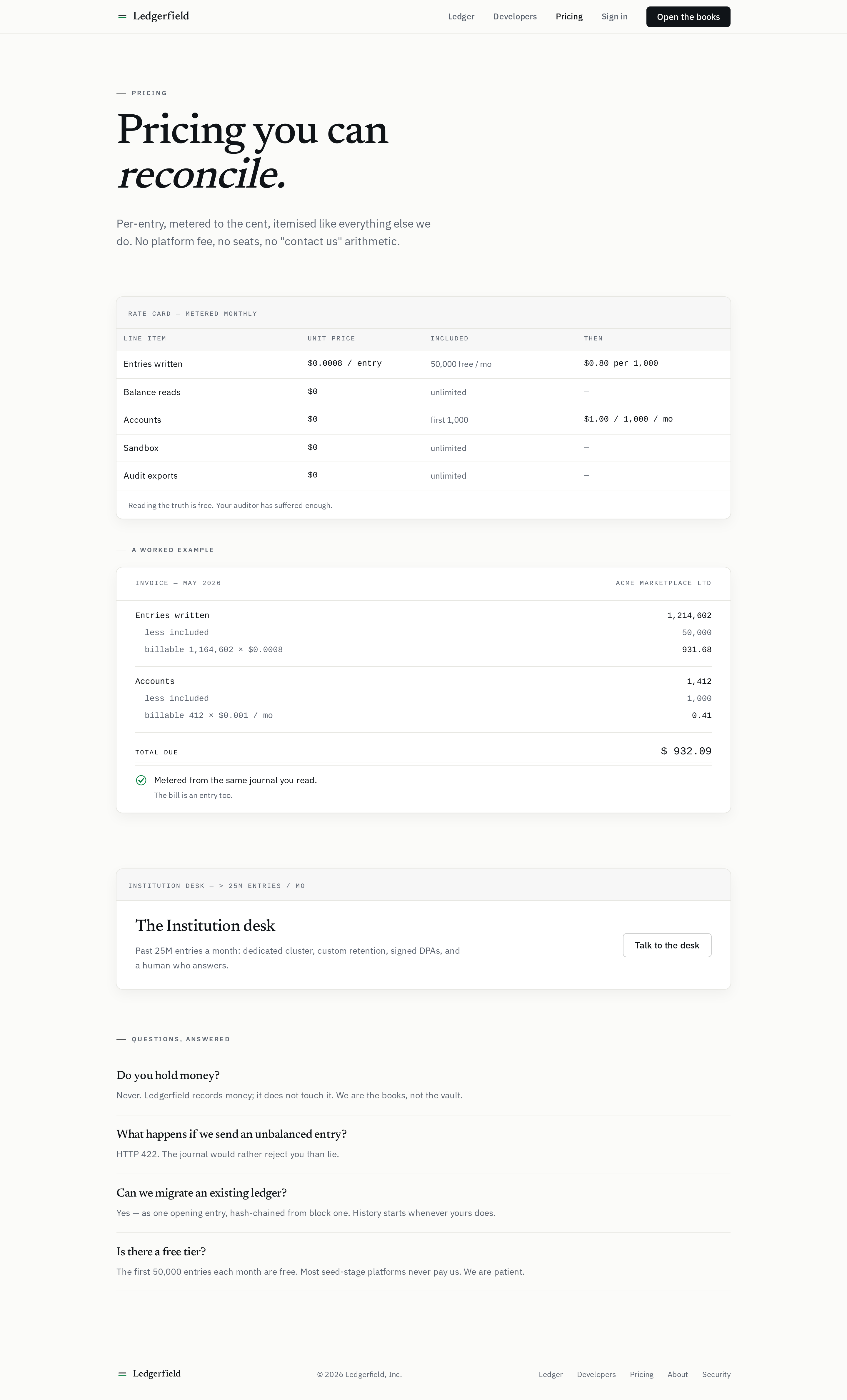The image size is (847, 1400).
Task: Click the '$0.0008 / entry' unit price
Action: (x=344, y=363)
